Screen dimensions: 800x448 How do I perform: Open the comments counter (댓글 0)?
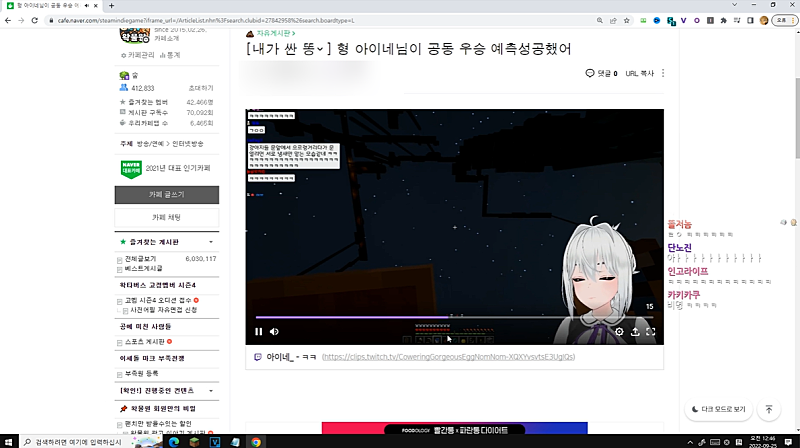pos(601,73)
